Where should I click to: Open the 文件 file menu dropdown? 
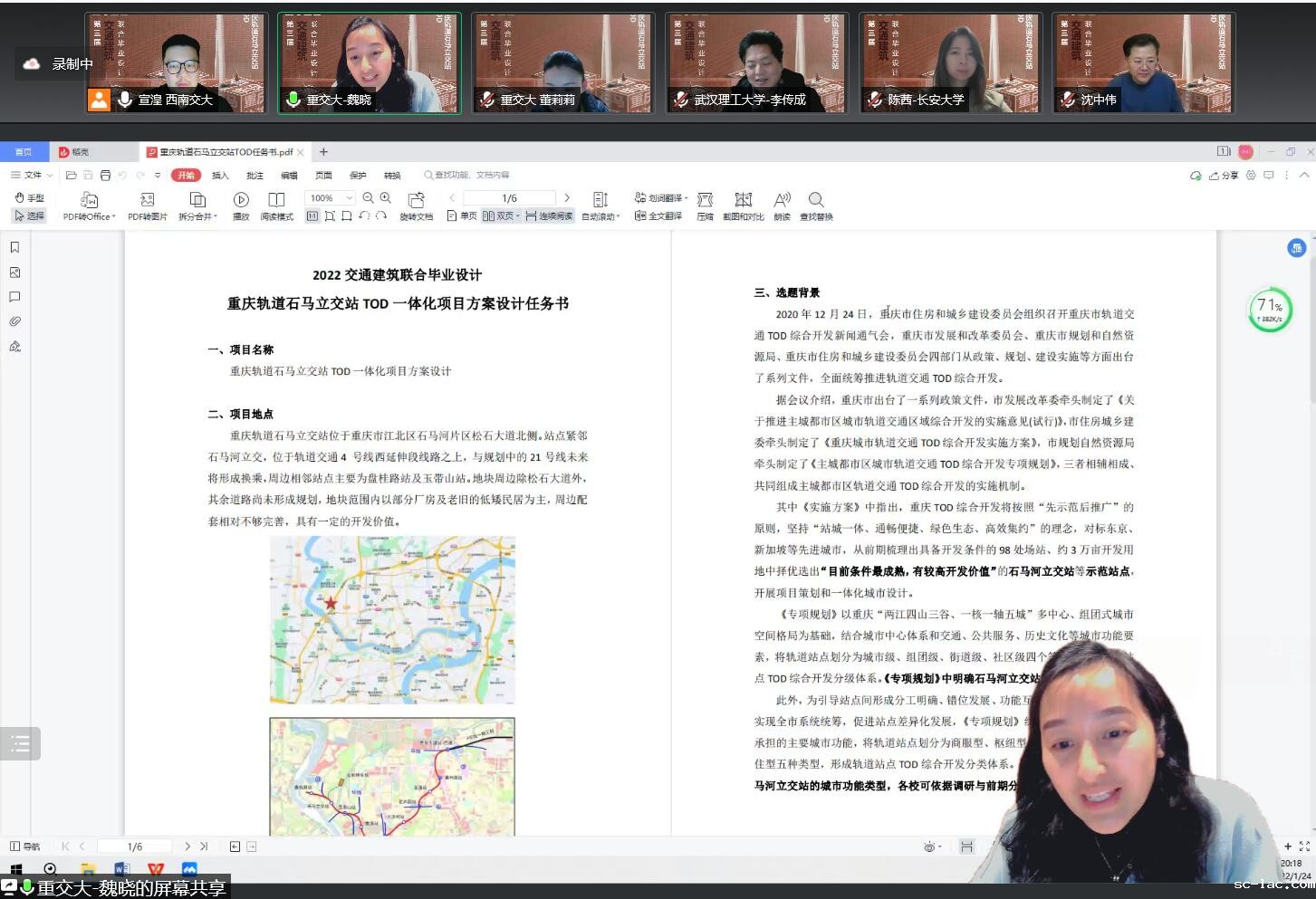point(33,176)
